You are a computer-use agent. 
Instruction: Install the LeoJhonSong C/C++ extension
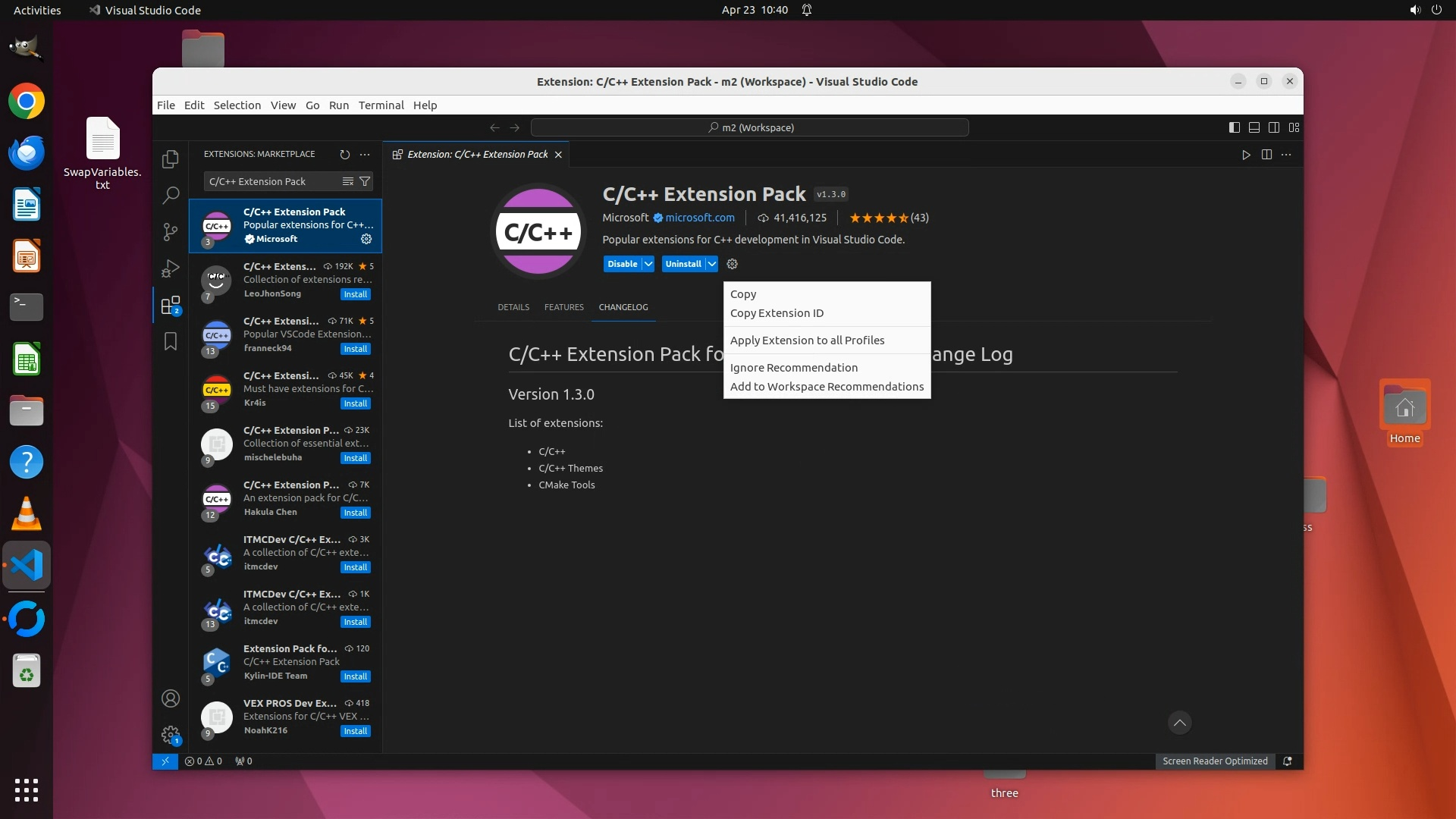355,294
